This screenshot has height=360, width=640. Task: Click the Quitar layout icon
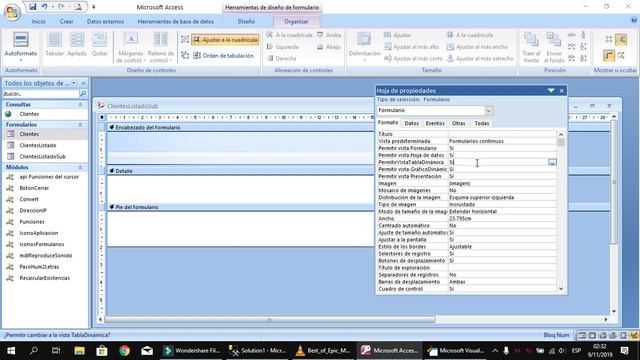99,44
